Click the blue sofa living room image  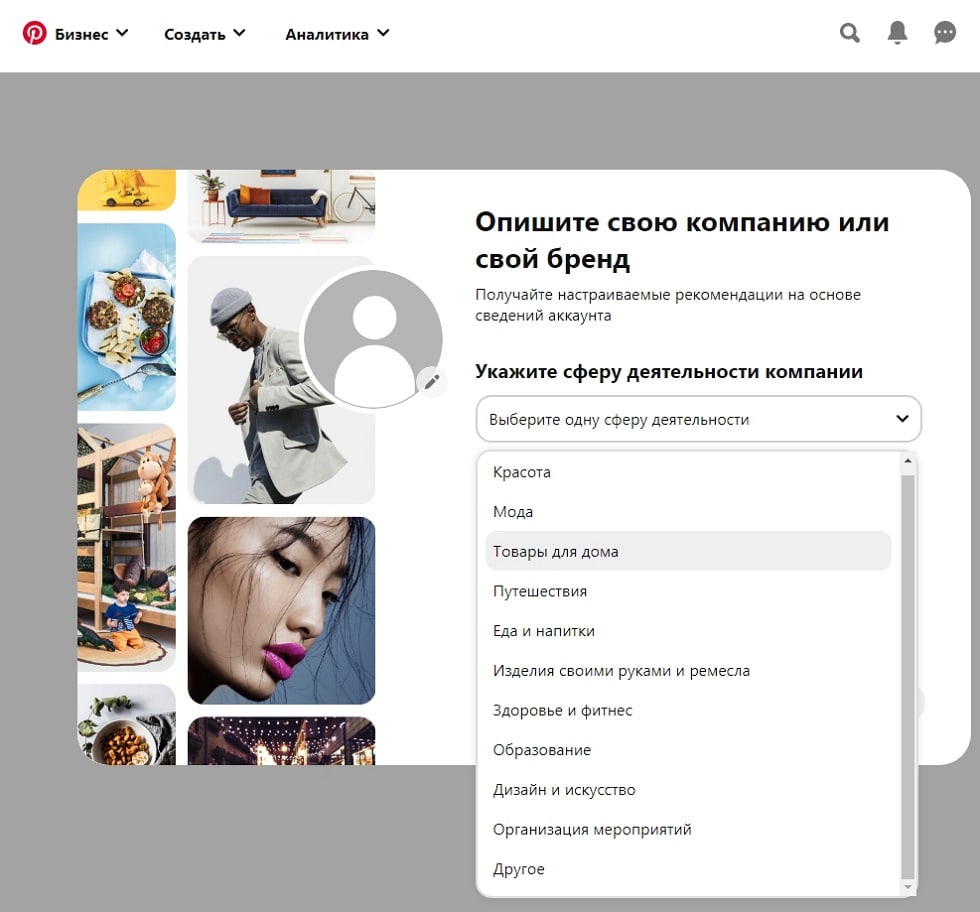(x=281, y=206)
